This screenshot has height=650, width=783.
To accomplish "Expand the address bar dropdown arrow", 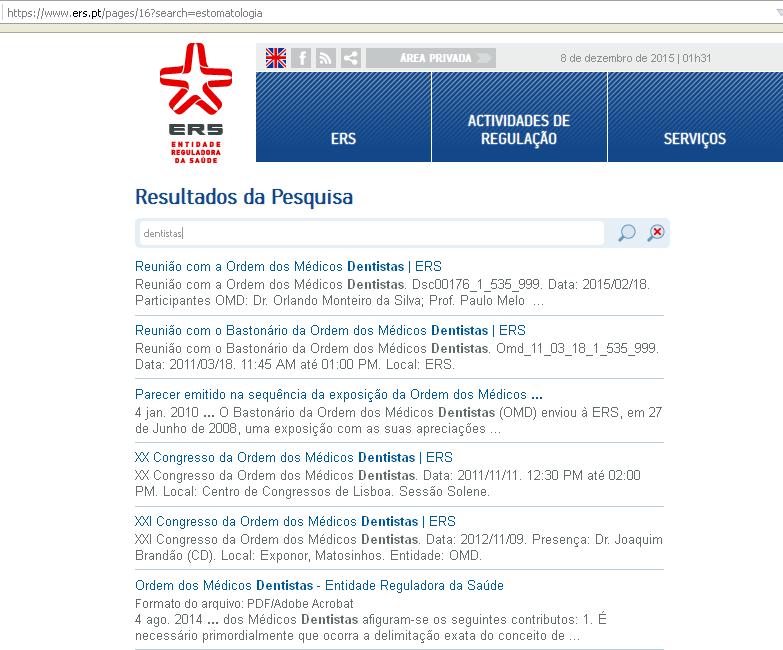I will [x=779, y=13].
